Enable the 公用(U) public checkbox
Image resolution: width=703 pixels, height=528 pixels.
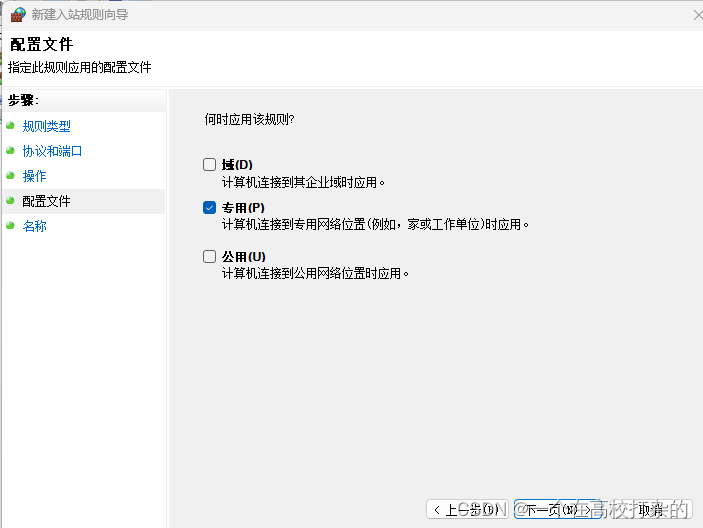pos(209,256)
